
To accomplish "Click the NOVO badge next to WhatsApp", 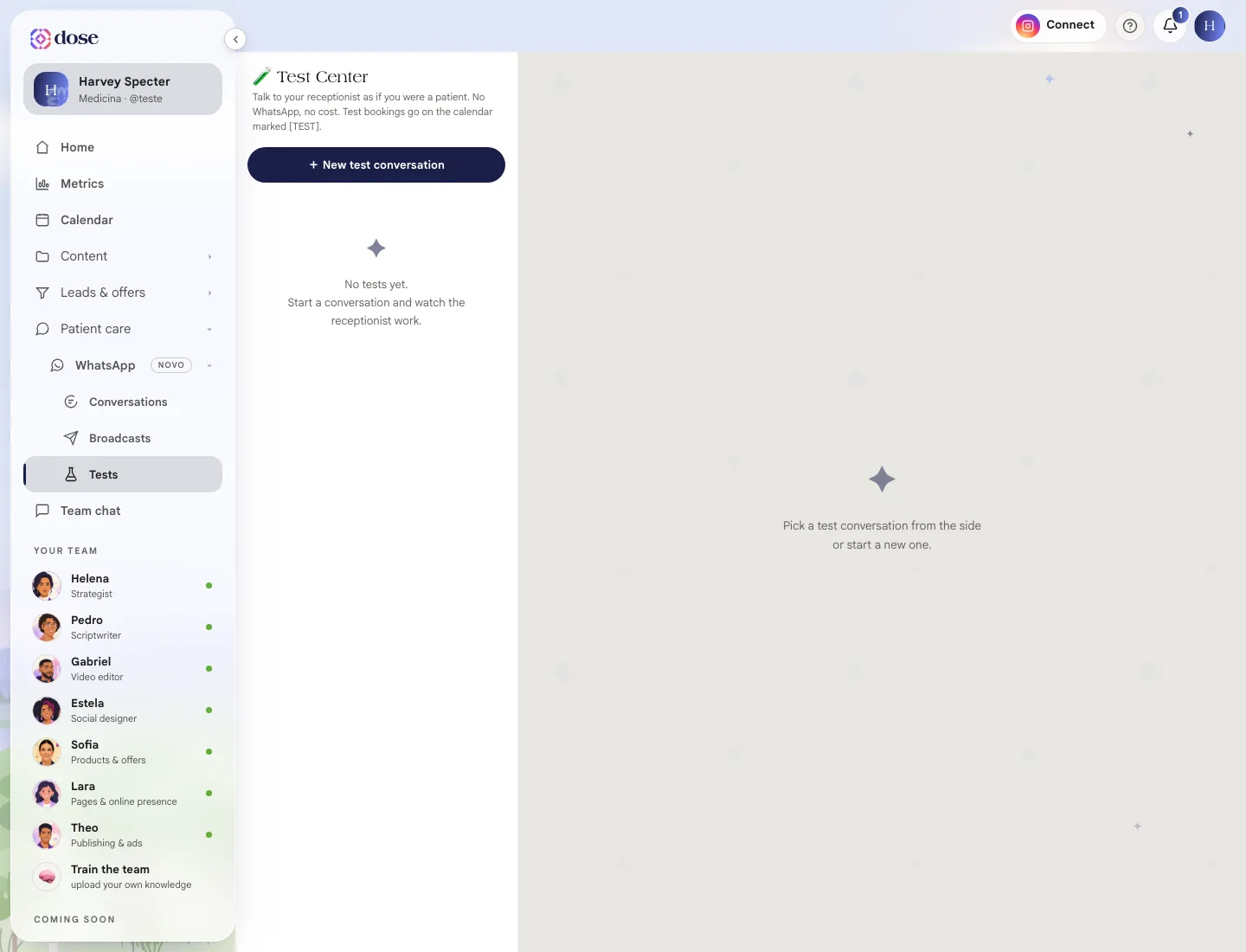I will pos(171,365).
